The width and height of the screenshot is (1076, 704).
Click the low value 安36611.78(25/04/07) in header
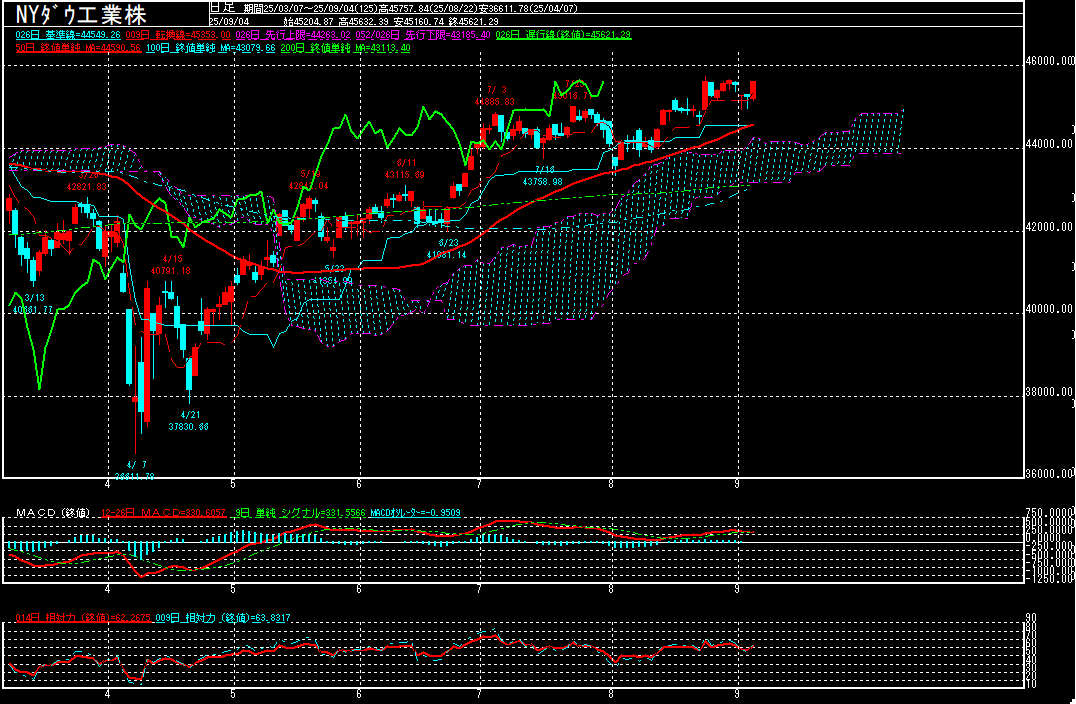coord(528,9)
